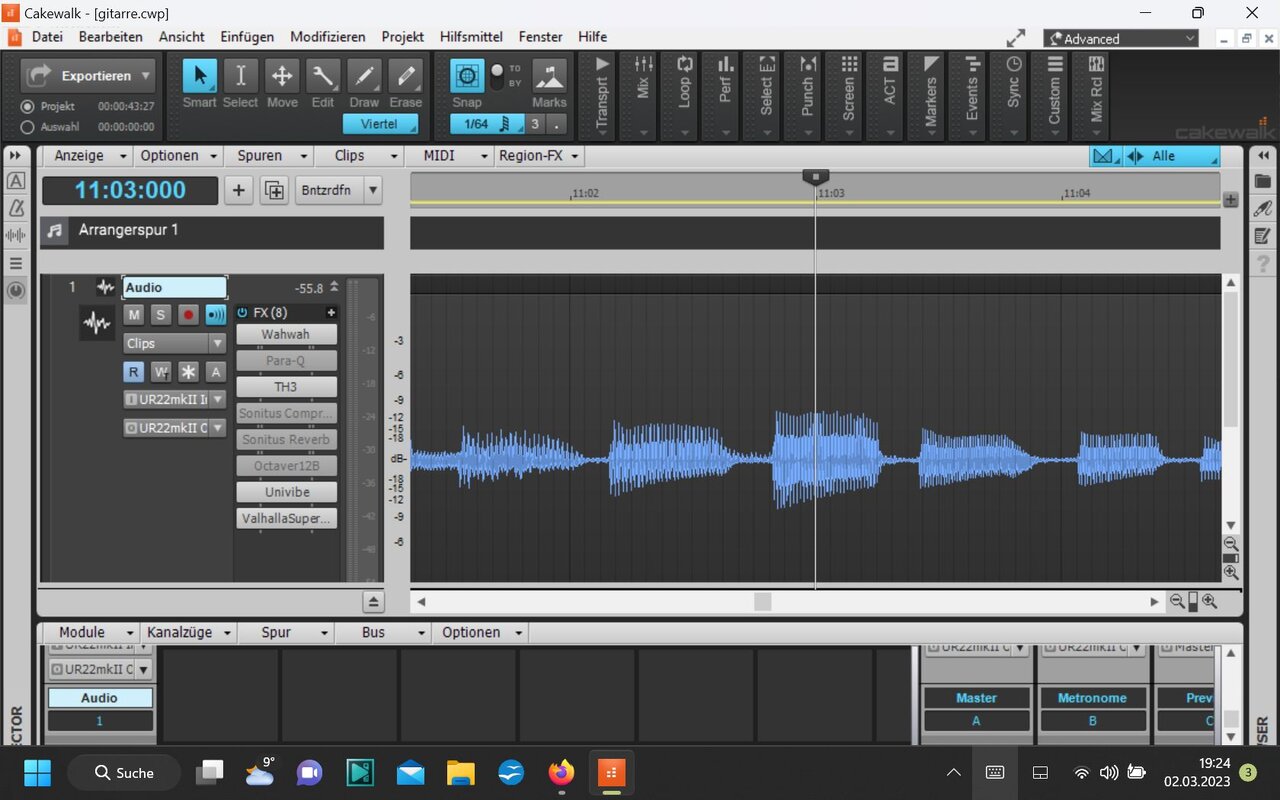
Task: Open the Wahwah effect in FX rack
Action: [286, 334]
